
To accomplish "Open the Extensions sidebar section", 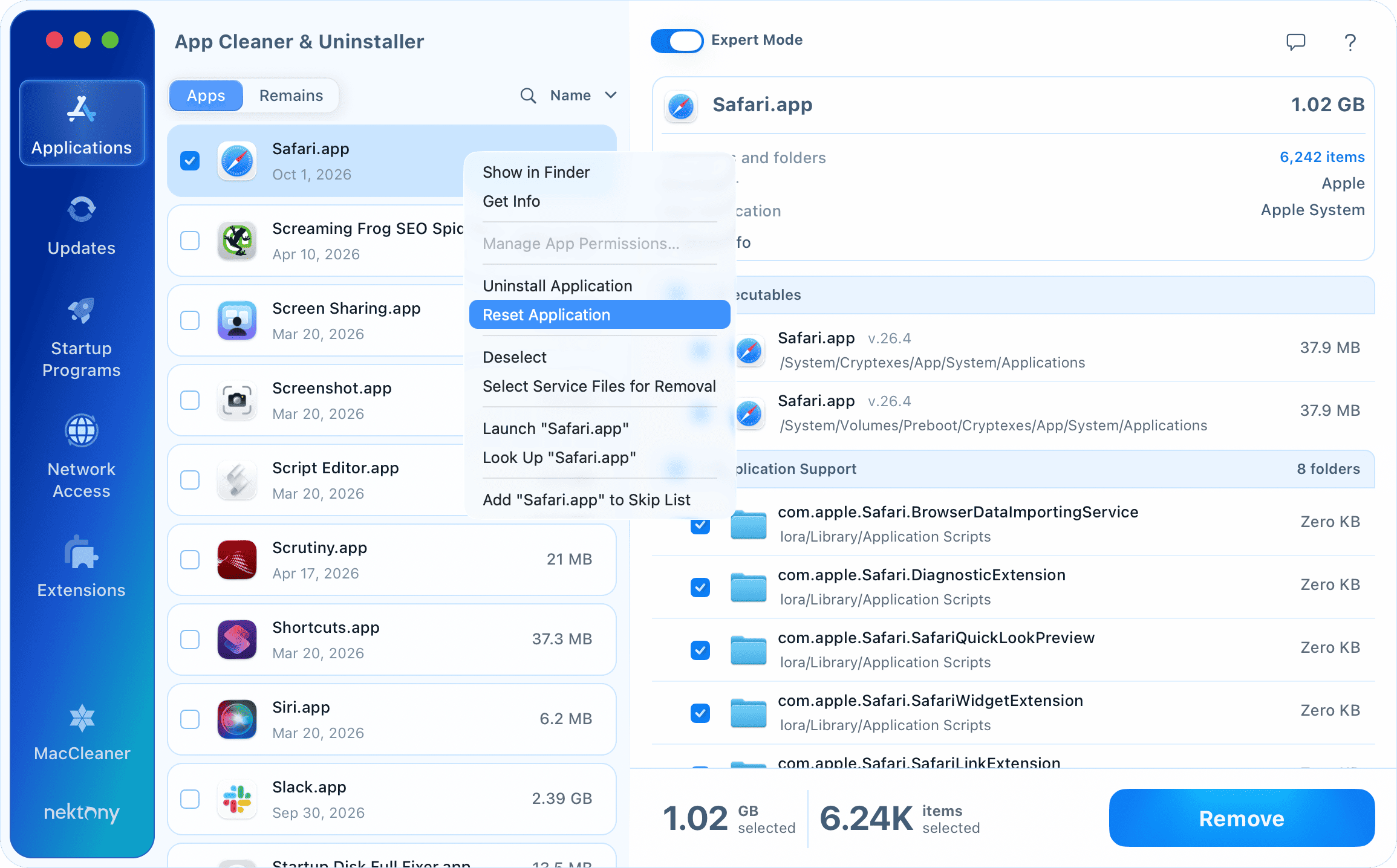I will coord(82,566).
